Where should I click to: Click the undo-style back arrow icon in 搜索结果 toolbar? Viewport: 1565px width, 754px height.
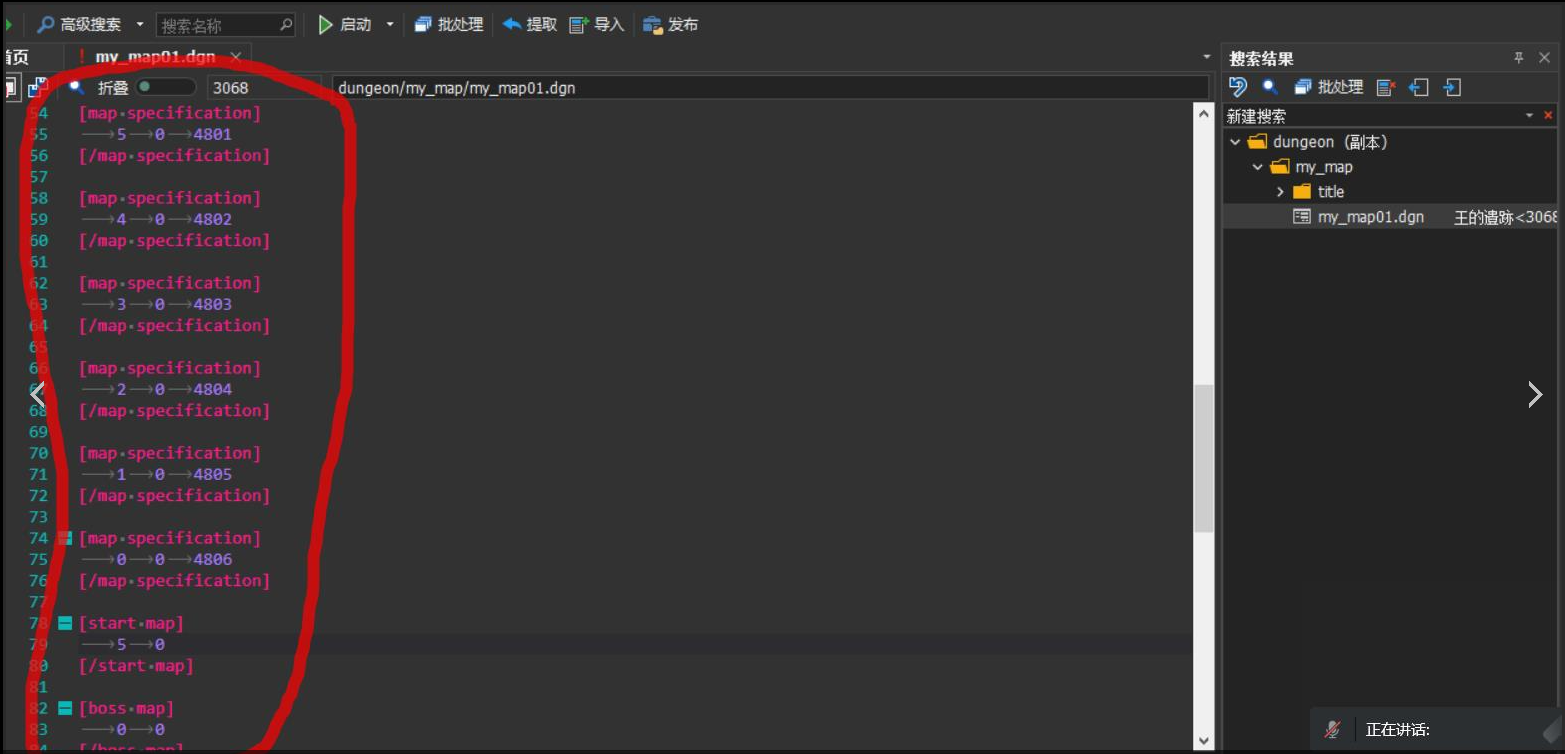pos(1238,87)
